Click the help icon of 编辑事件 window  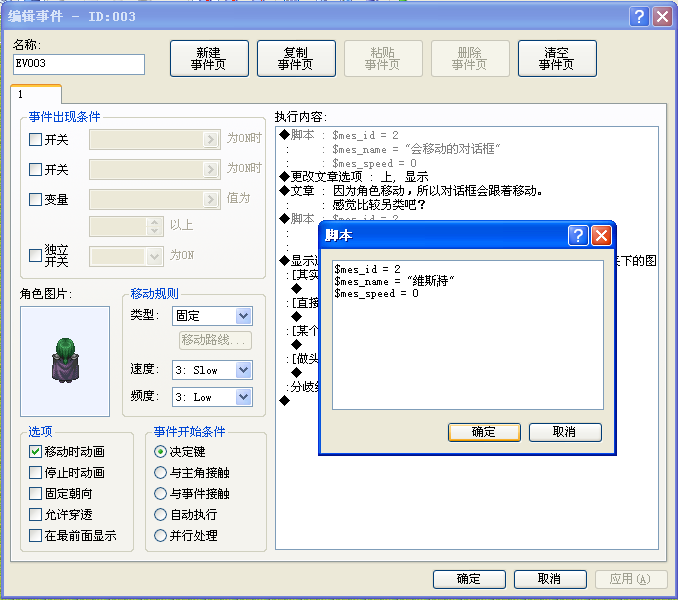pyautogui.click(x=639, y=17)
